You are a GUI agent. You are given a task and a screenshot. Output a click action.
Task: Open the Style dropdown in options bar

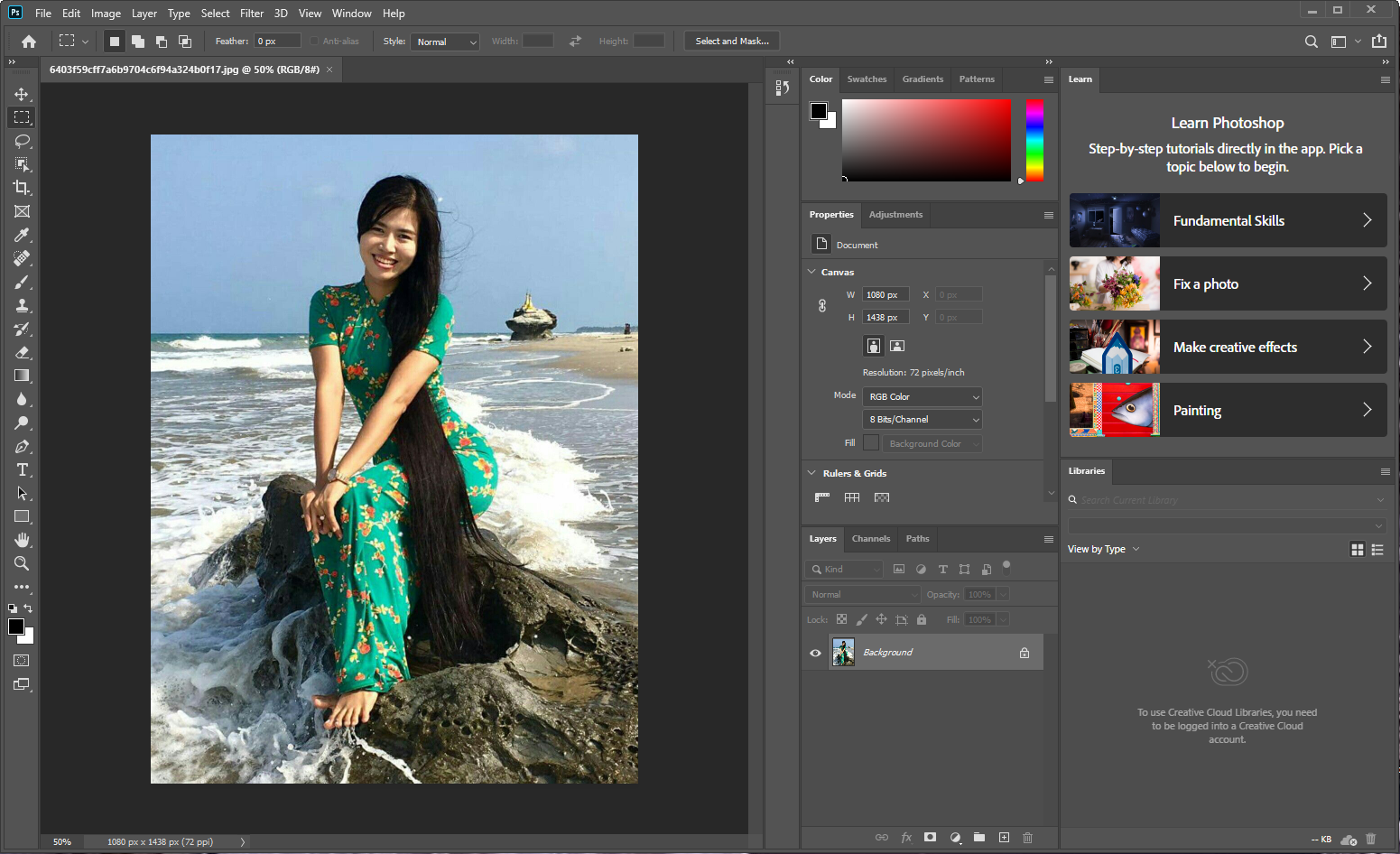click(x=444, y=42)
